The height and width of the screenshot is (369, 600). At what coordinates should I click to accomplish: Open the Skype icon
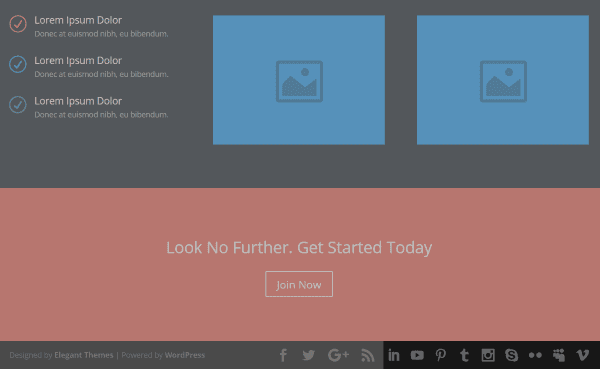pyautogui.click(x=512, y=355)
